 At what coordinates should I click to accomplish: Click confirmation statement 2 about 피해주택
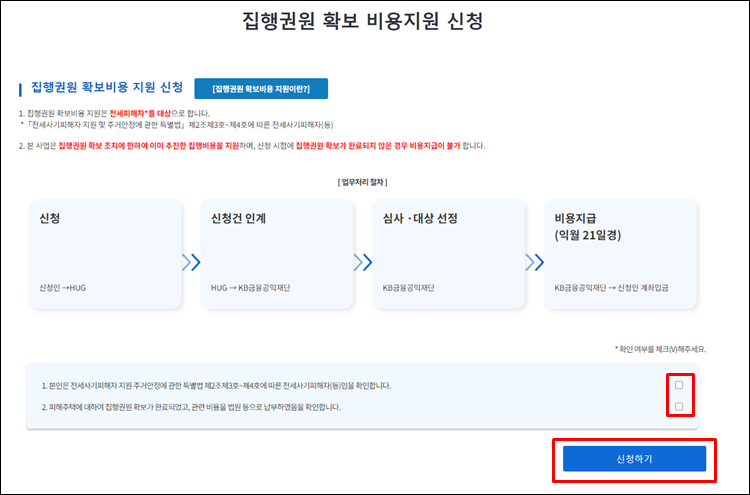point(191,407)
